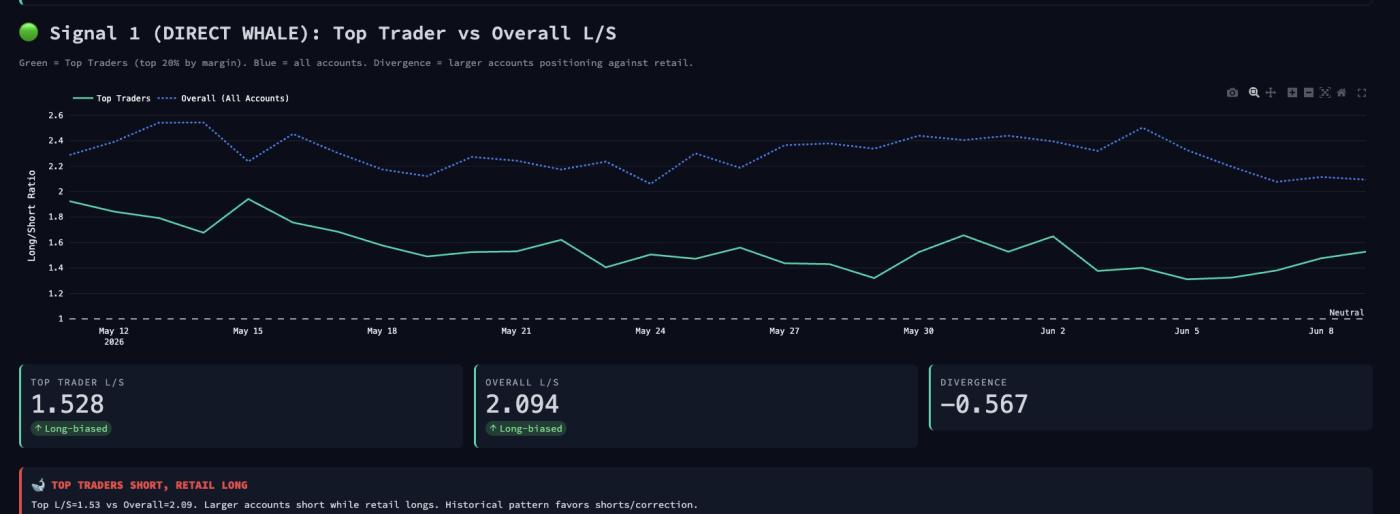Click the May 27 x-axis label
Viewport: 1400px width, 514px height.
click(784, 331)
